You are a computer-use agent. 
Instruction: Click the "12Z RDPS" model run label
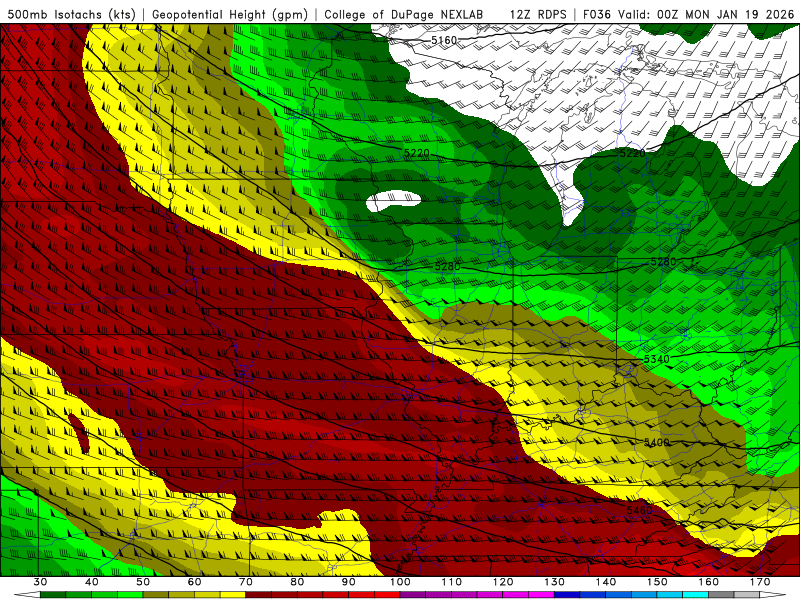[538, 15]
